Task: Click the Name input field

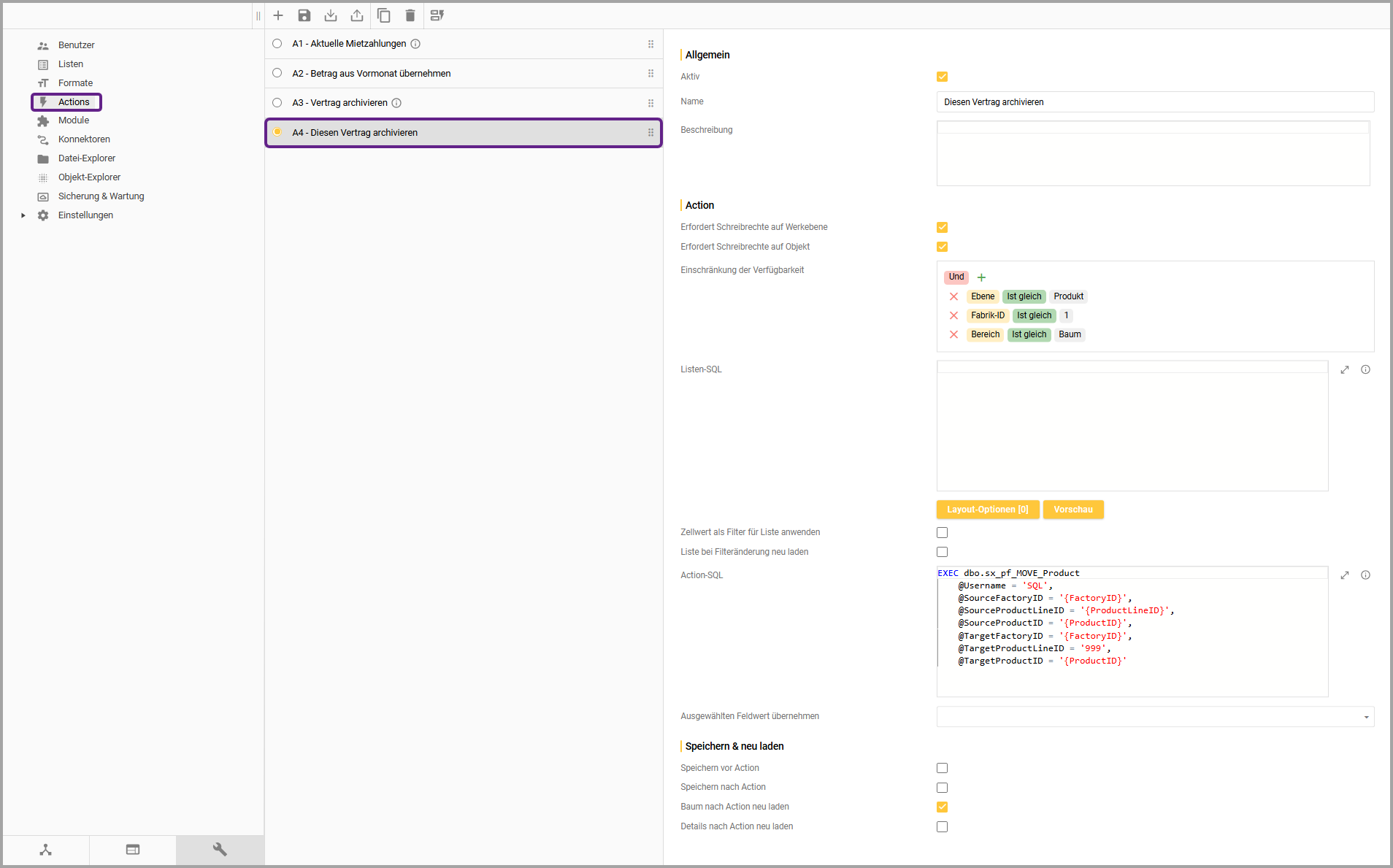Action: [x=1154, y=102]
